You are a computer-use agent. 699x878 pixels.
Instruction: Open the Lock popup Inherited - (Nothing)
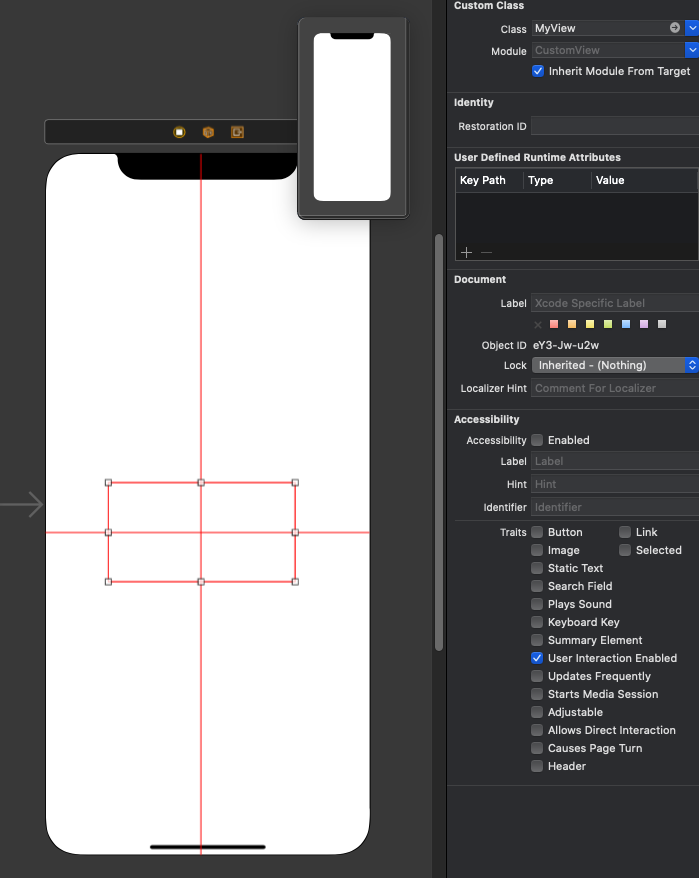615,365
